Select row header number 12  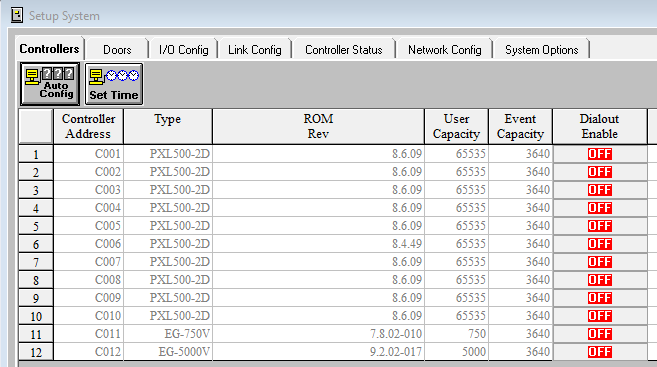[x=36, y=352]
